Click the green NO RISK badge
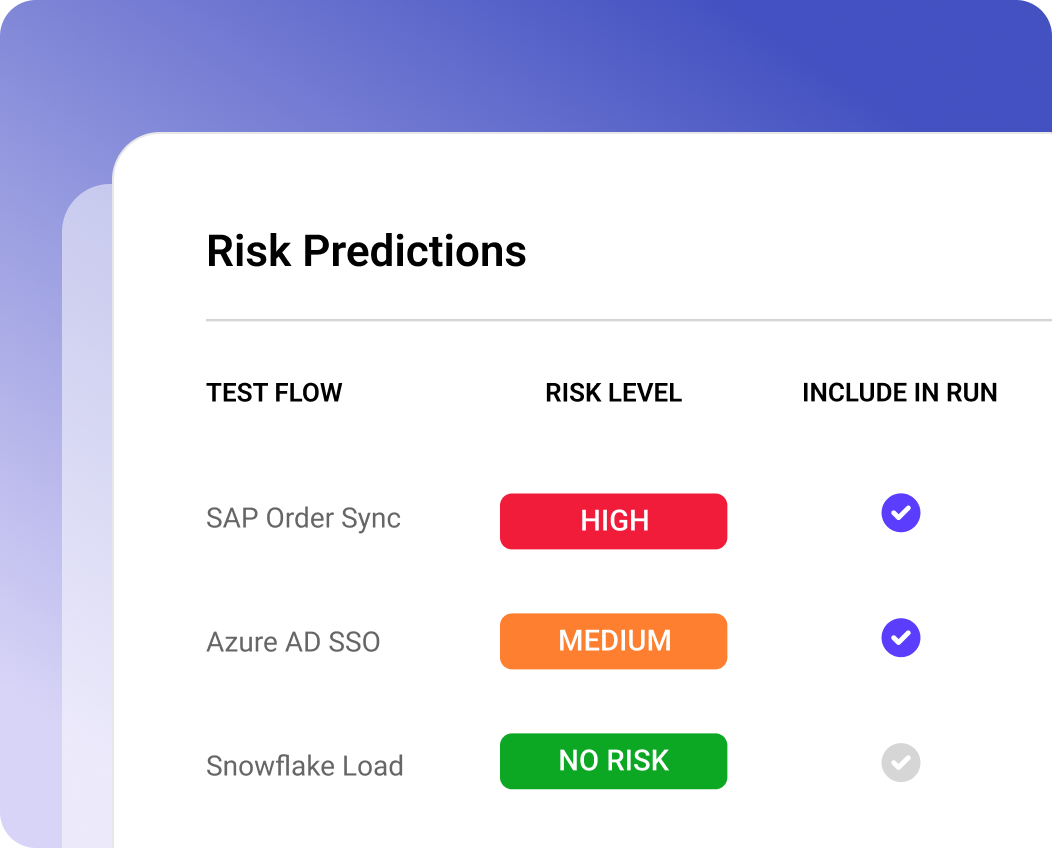 click(613, 761)
